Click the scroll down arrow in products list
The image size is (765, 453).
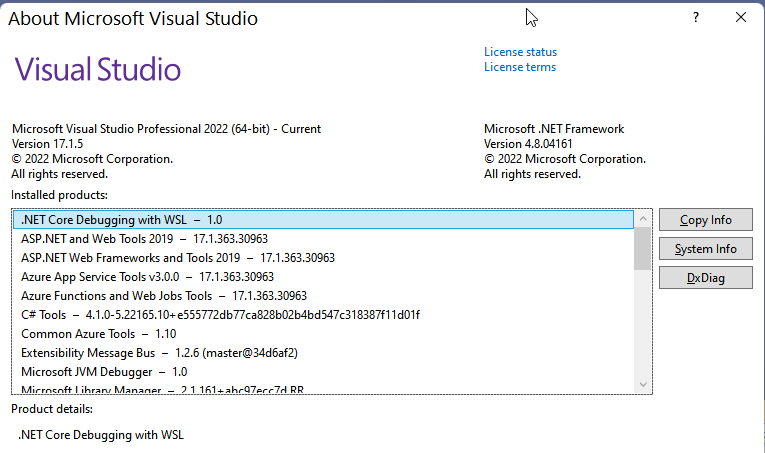643,384
